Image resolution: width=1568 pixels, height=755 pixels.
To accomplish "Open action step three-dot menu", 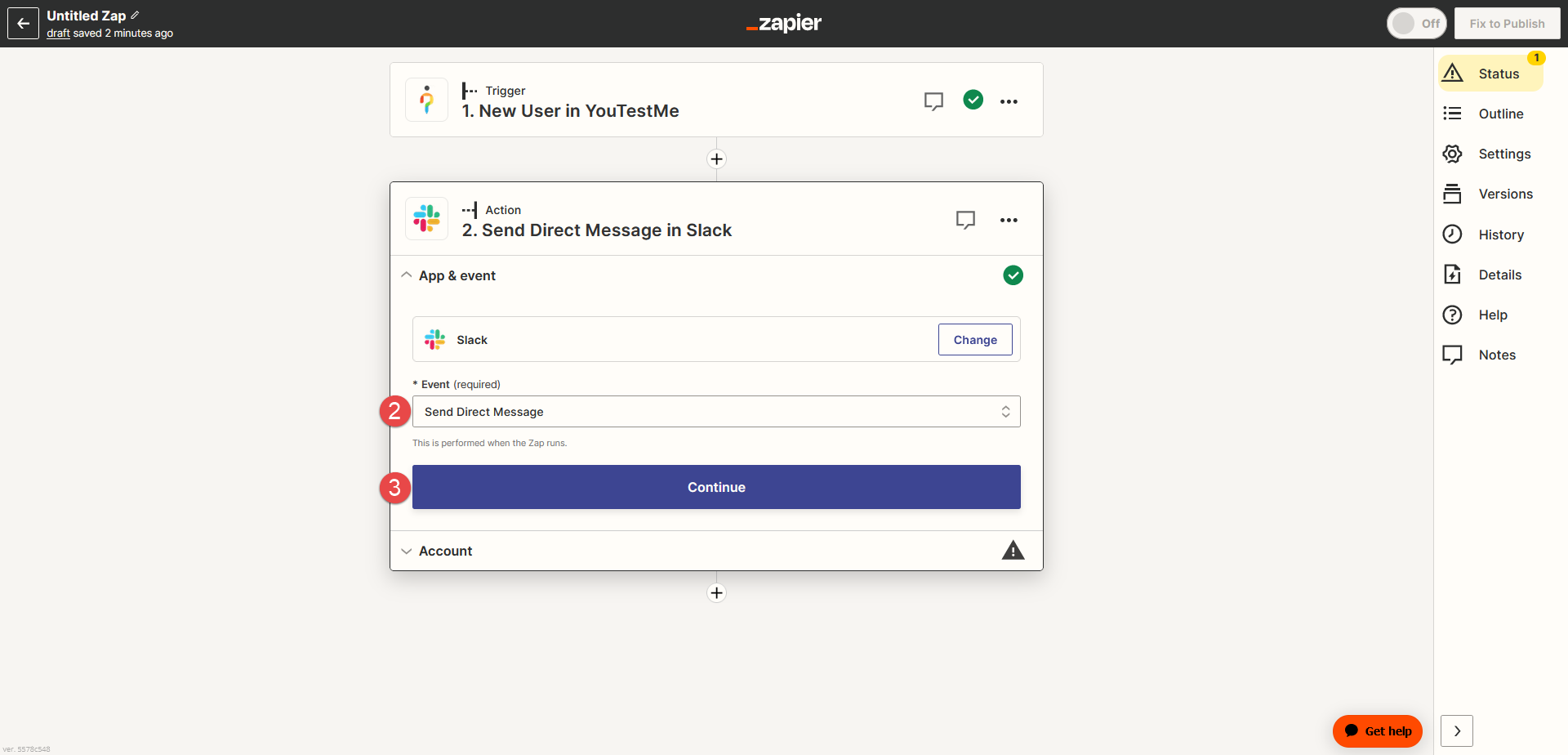I will [1009, 220].
